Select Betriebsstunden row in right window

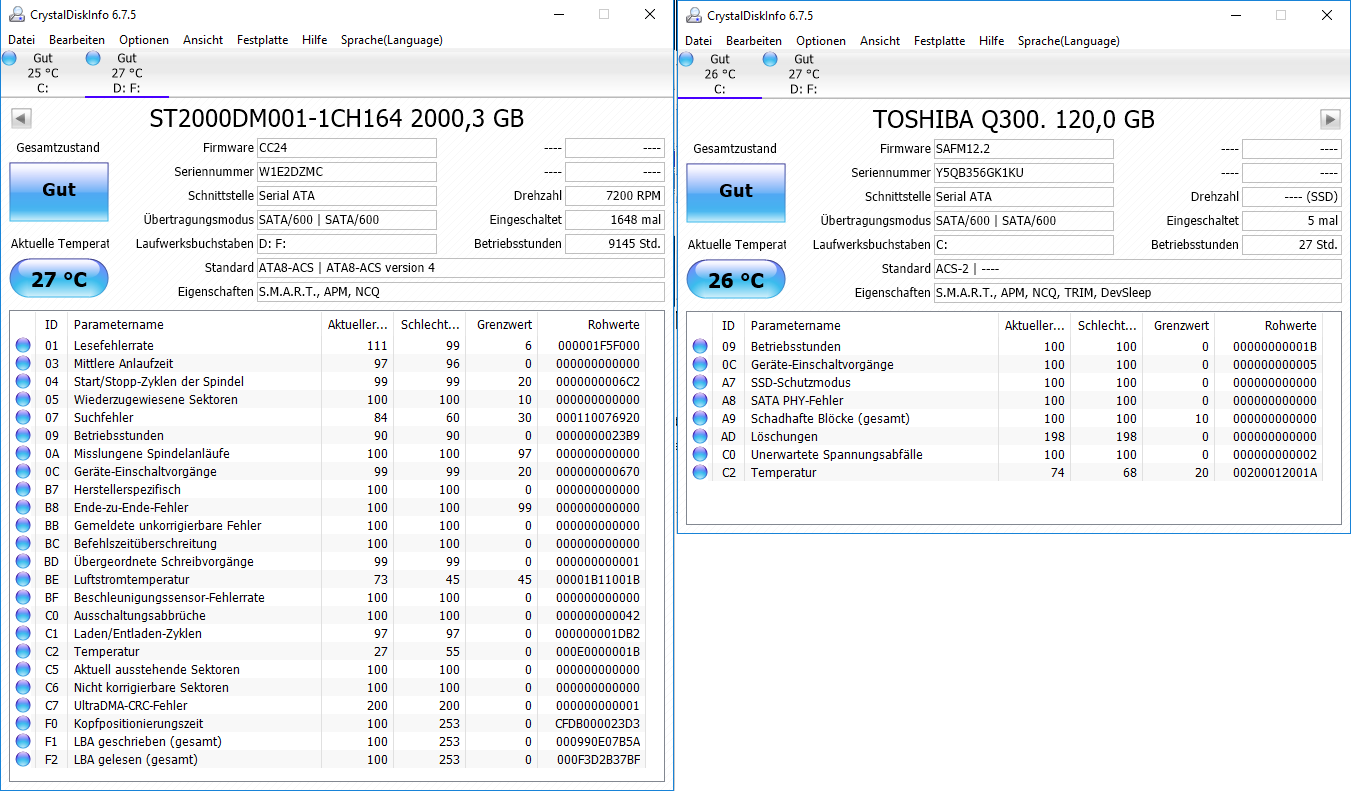tap(1005, 347)
